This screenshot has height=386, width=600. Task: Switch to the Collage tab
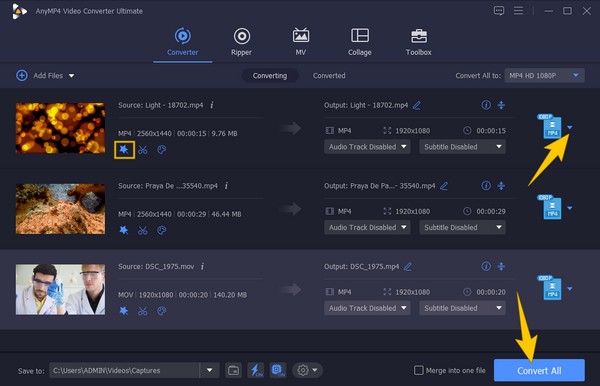pyautogui.click(x=360, y=42)
